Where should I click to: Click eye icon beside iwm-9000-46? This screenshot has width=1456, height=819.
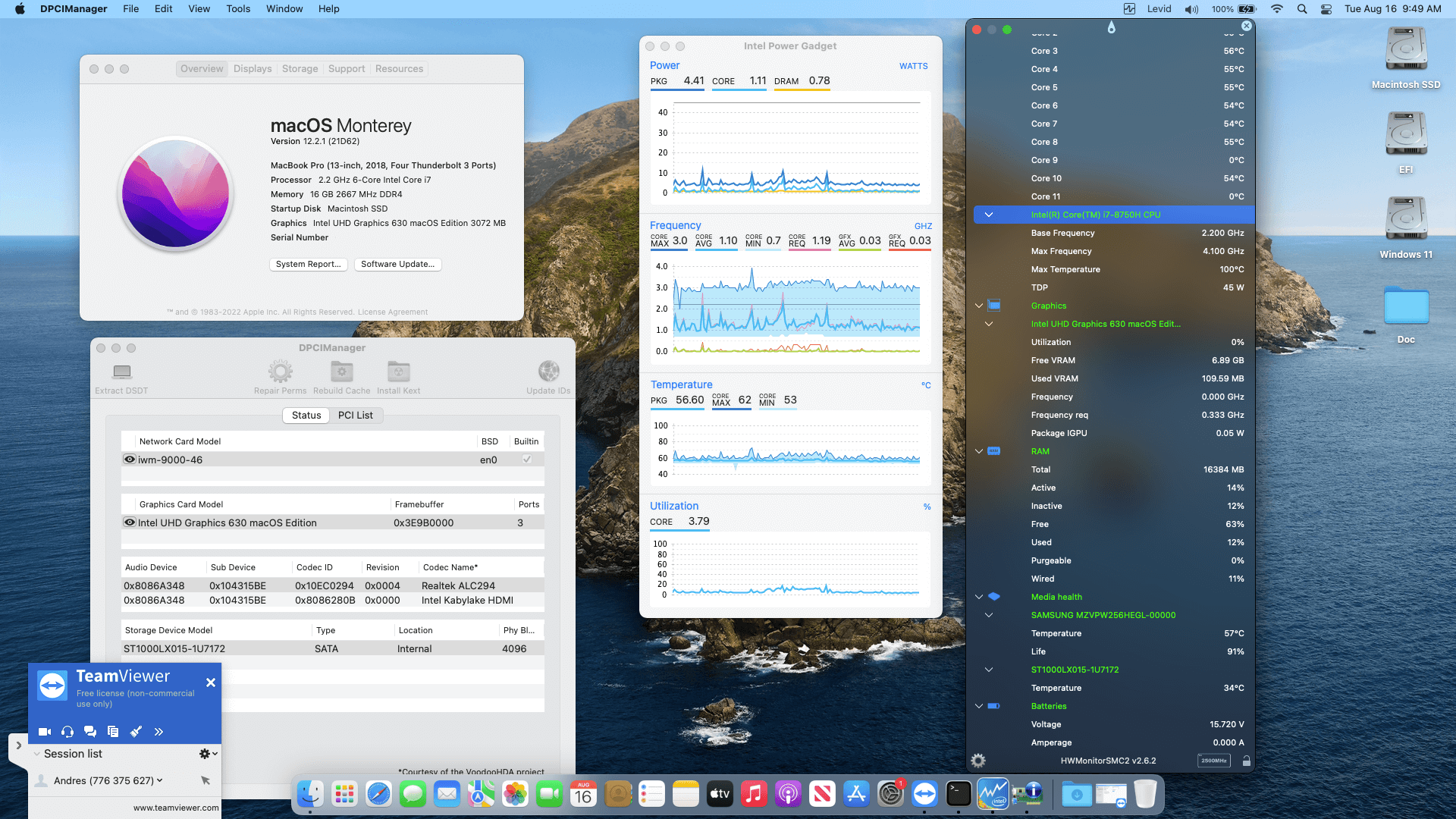pyautogui.click(x=130, y=460)
